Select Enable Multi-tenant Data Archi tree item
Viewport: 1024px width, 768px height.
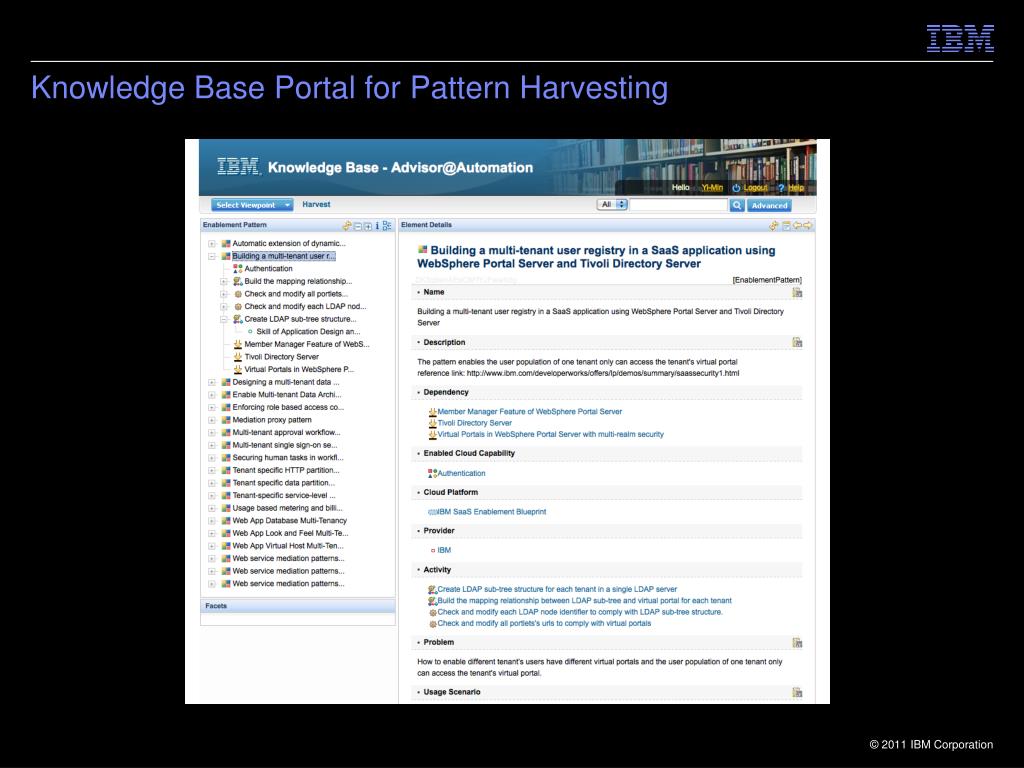287,395
